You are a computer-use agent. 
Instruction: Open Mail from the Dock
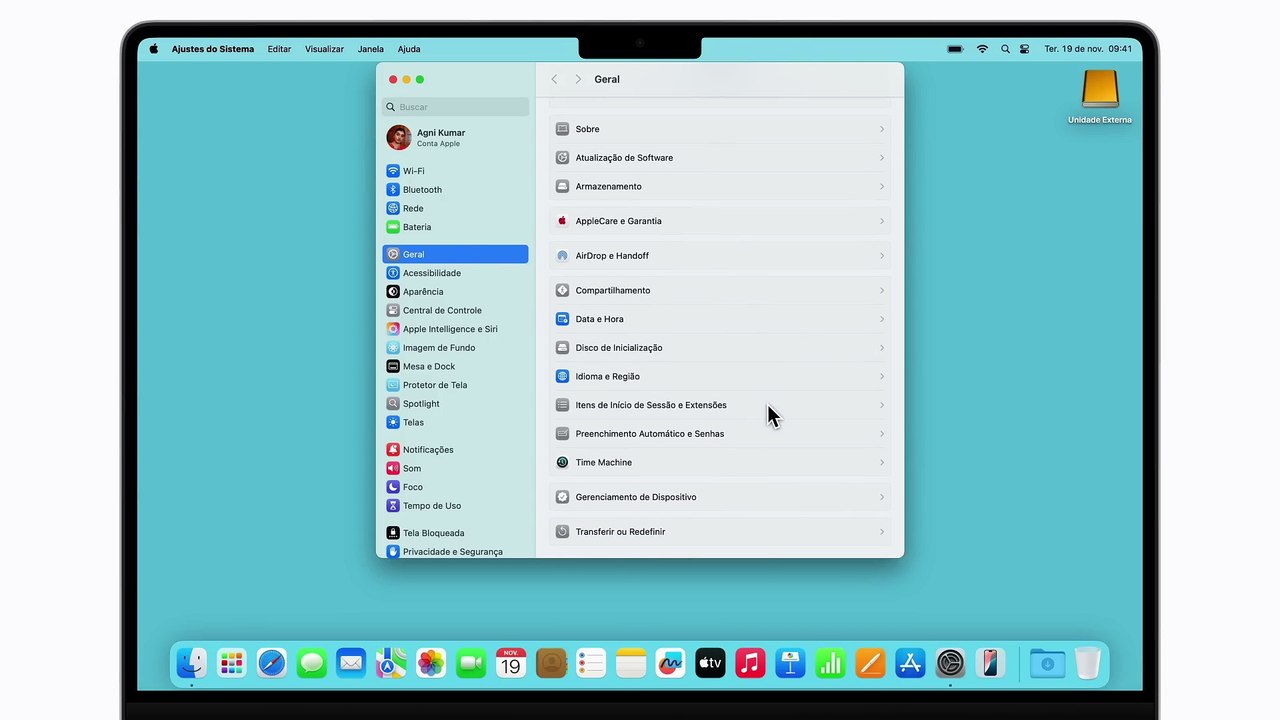pyautogui.click(x=351, y=663)
